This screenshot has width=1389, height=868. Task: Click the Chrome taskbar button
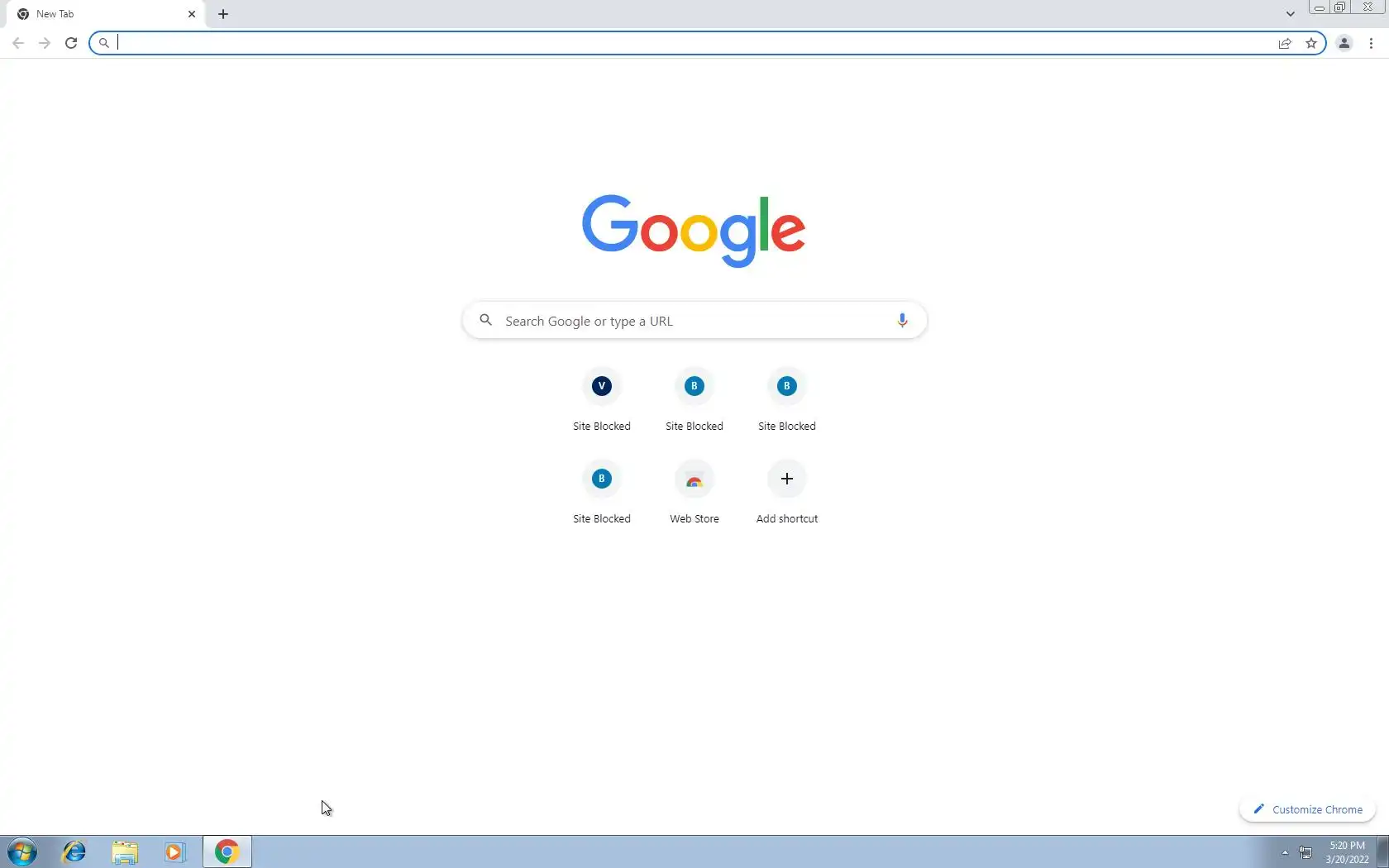pos(227,851)
